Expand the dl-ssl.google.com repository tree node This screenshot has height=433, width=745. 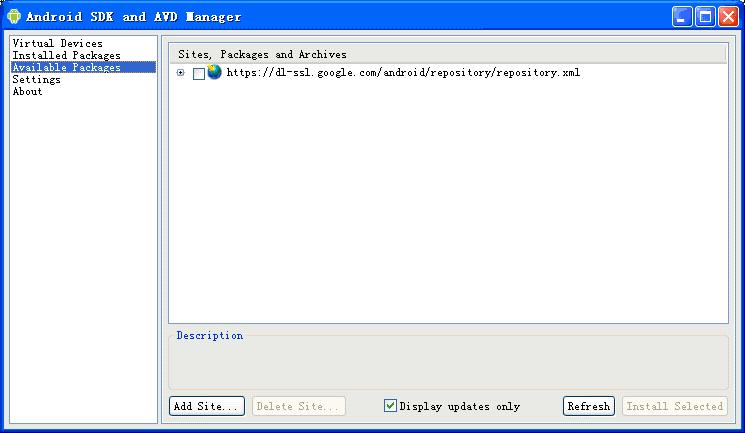pos(181,73)
